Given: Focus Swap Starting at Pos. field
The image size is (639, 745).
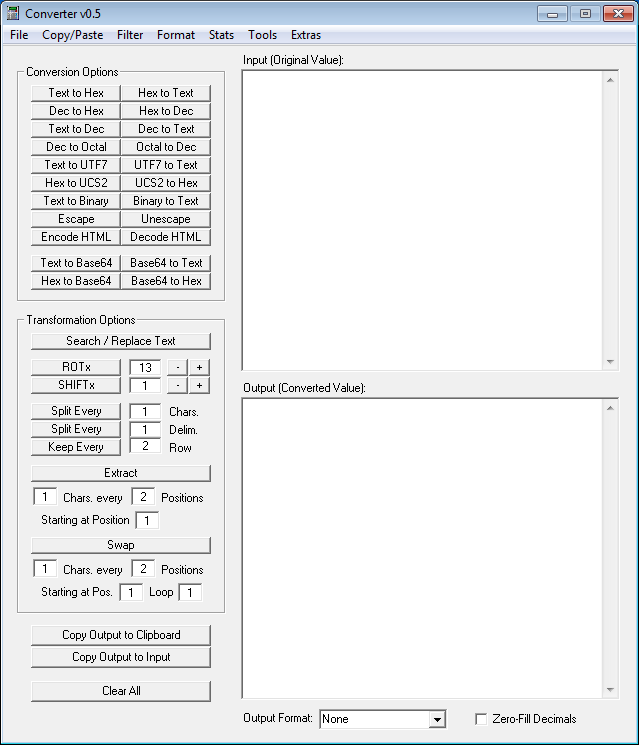Looking at the screenshot, I should (131, 592).
